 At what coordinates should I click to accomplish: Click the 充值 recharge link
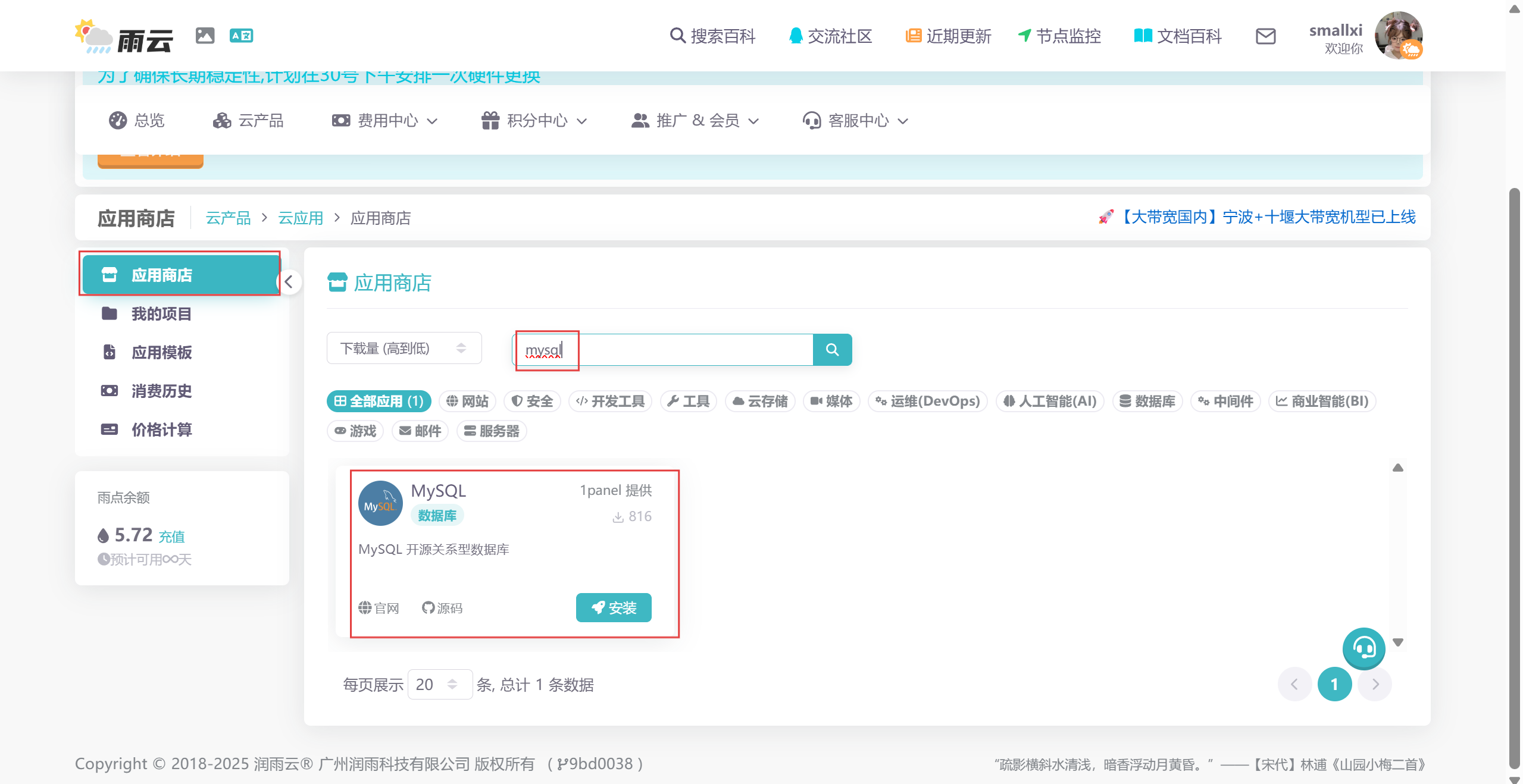point(171,537)
